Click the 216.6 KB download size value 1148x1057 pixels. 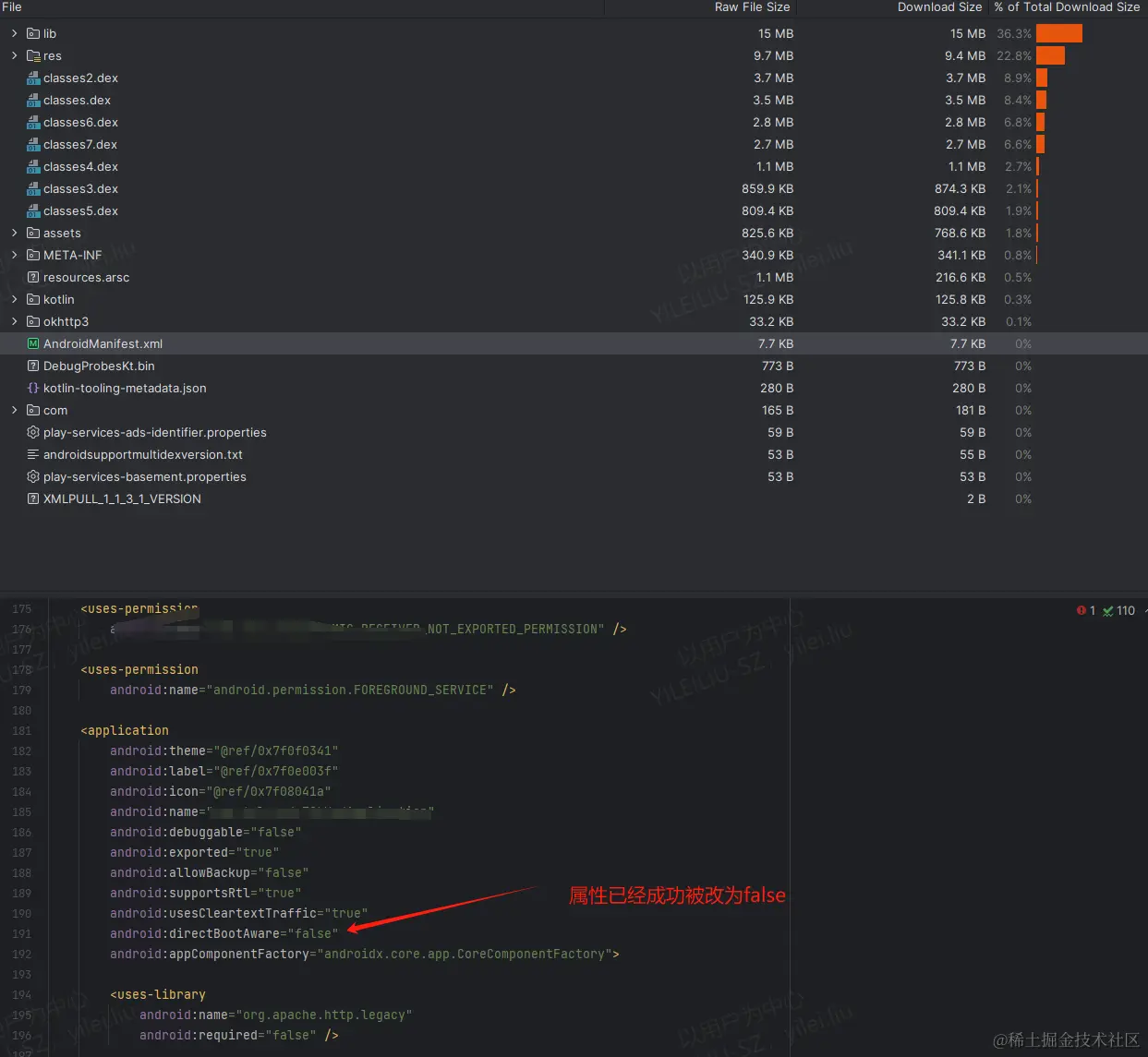tap(960, 277)
